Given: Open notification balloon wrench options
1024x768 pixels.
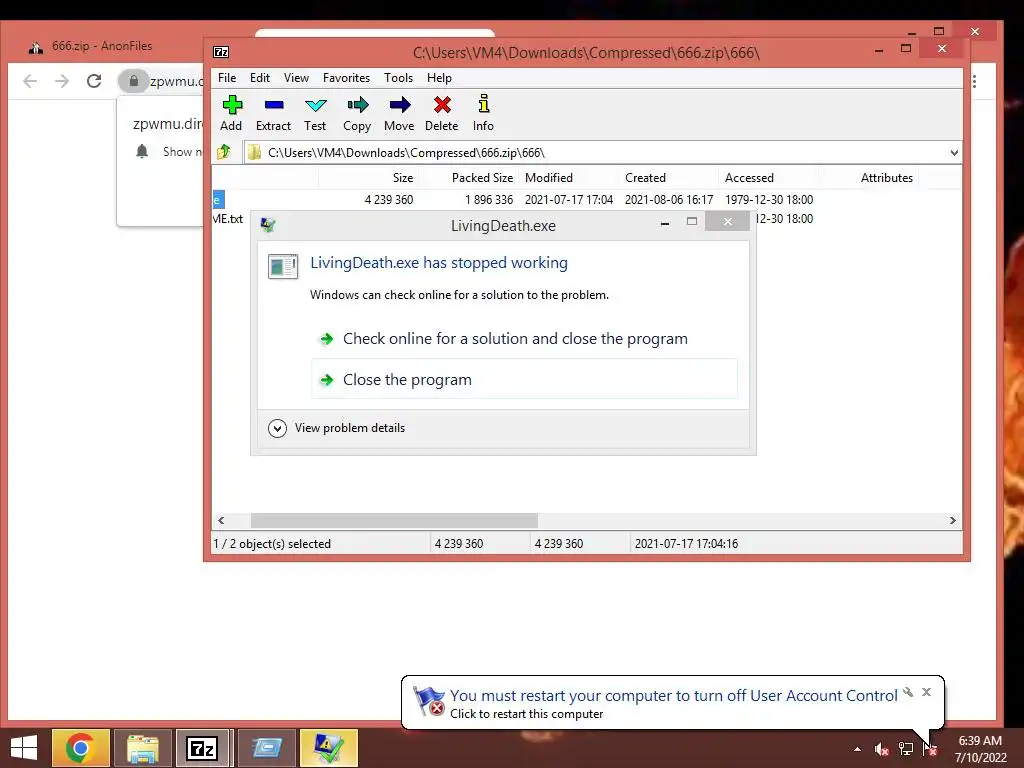Looking at the screenshot, I should (908, 692).
